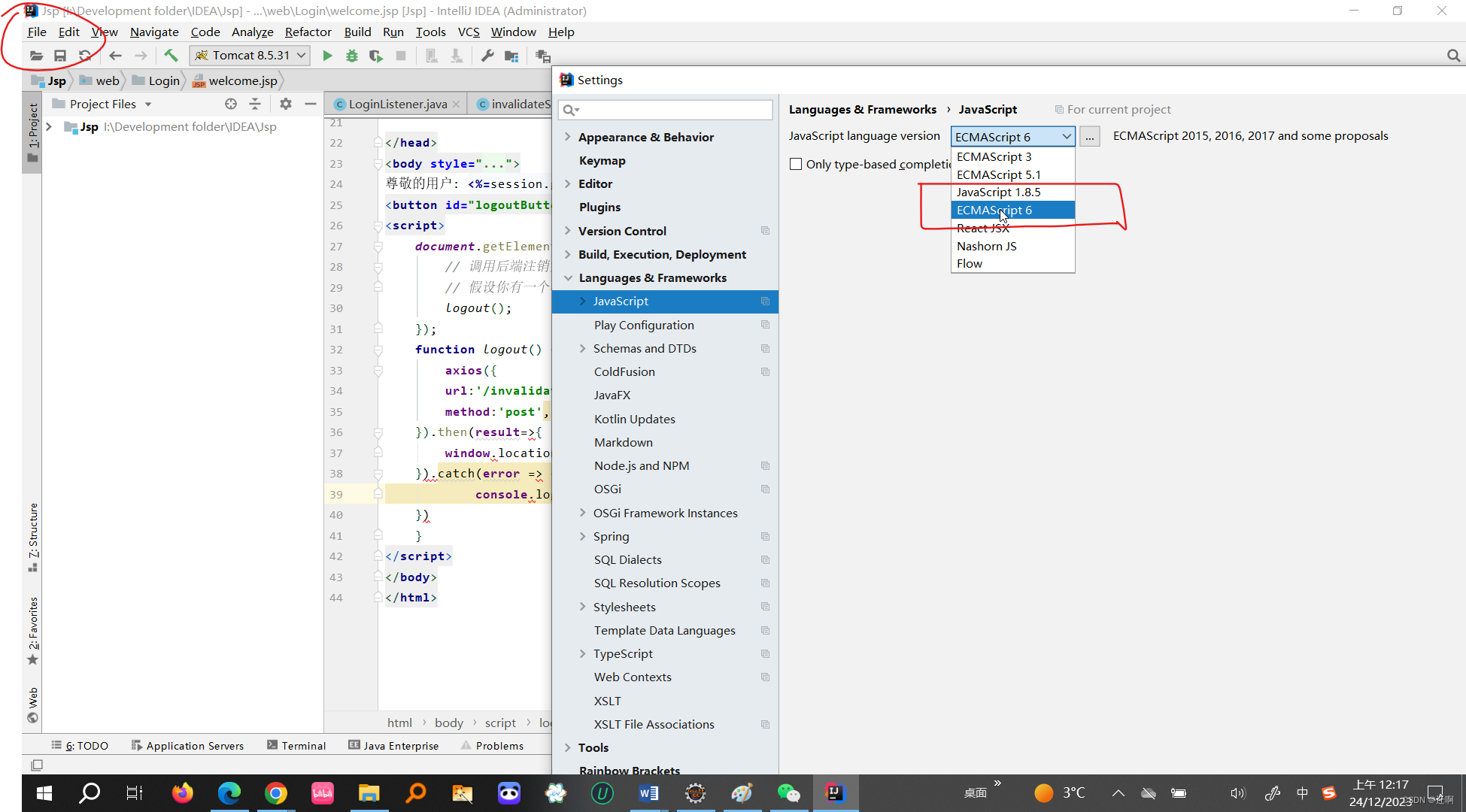Switch to LoginListener.java editor tab
Image resolution: width=1466 pixels, height=812 pixels.
[x=397, y=104]
